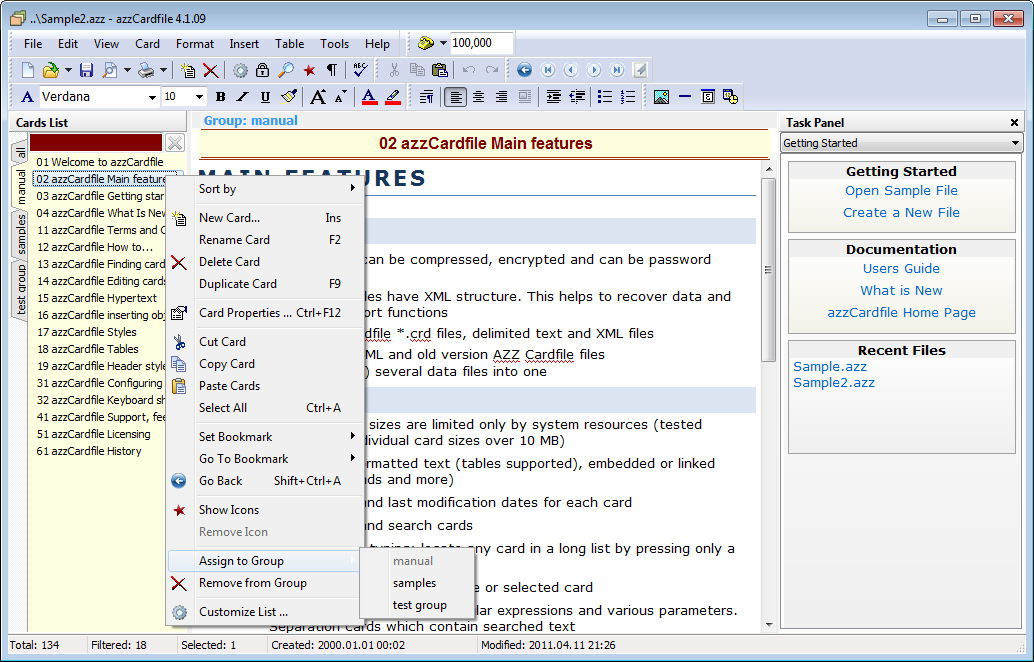The image size is (1034, 662).
Task: Insert a picture using the image icon
Action: point(661,97)
